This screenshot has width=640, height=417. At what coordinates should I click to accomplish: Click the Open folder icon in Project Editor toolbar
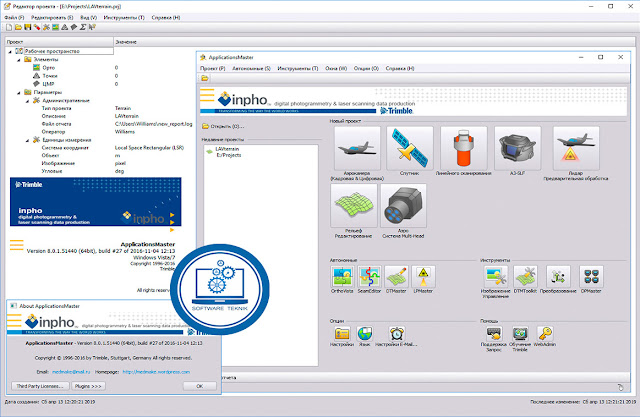[x=18, y=27]
